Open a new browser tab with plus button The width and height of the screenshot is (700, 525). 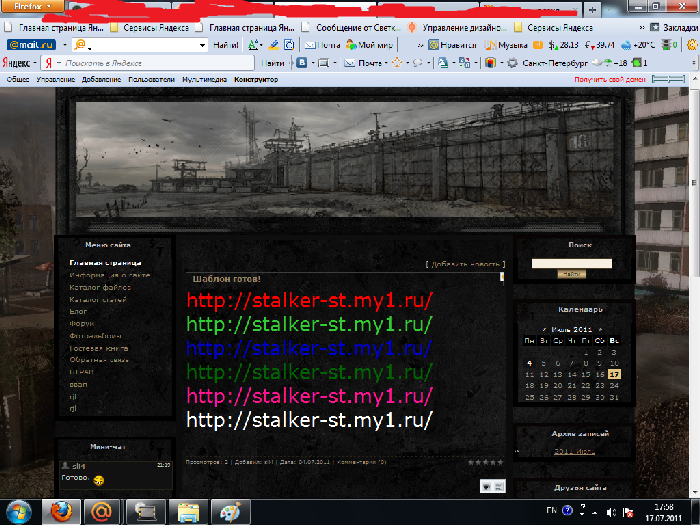pyautogui.click(x=592, y=9)
